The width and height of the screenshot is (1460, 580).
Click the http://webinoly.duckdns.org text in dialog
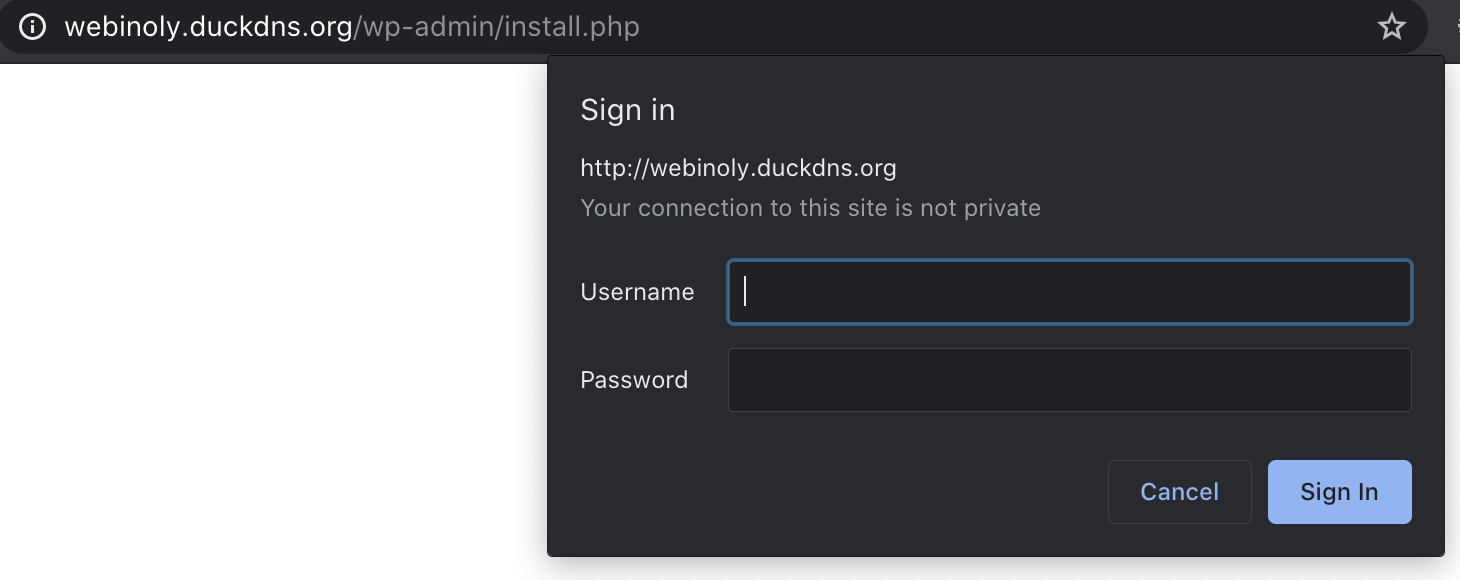coord(738,168)
